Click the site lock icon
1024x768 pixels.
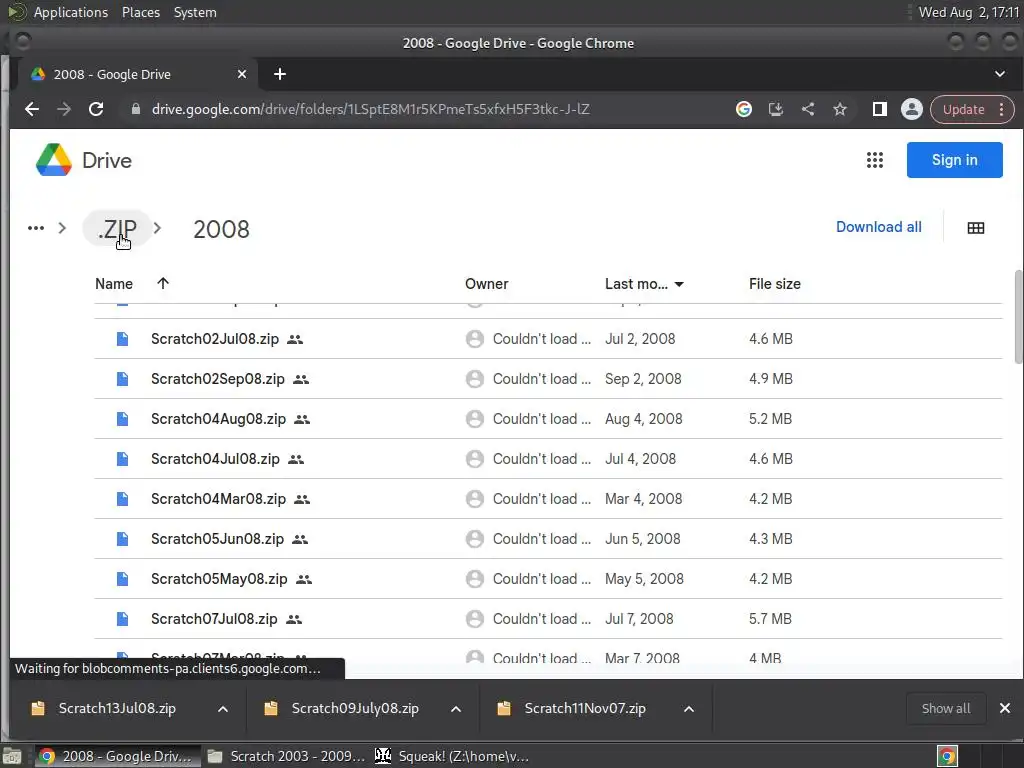pos(136,109)
